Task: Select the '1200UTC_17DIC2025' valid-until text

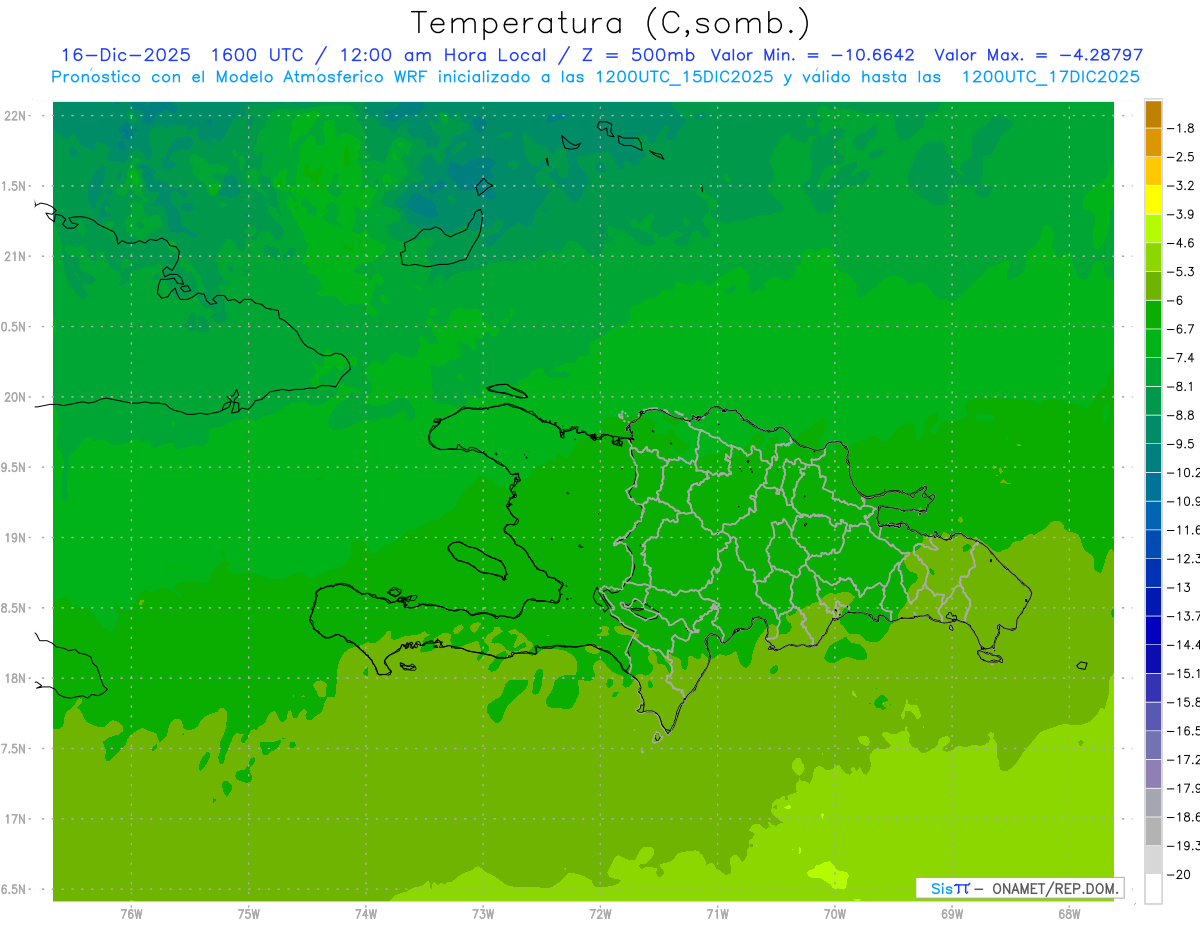Action: 1050,77
